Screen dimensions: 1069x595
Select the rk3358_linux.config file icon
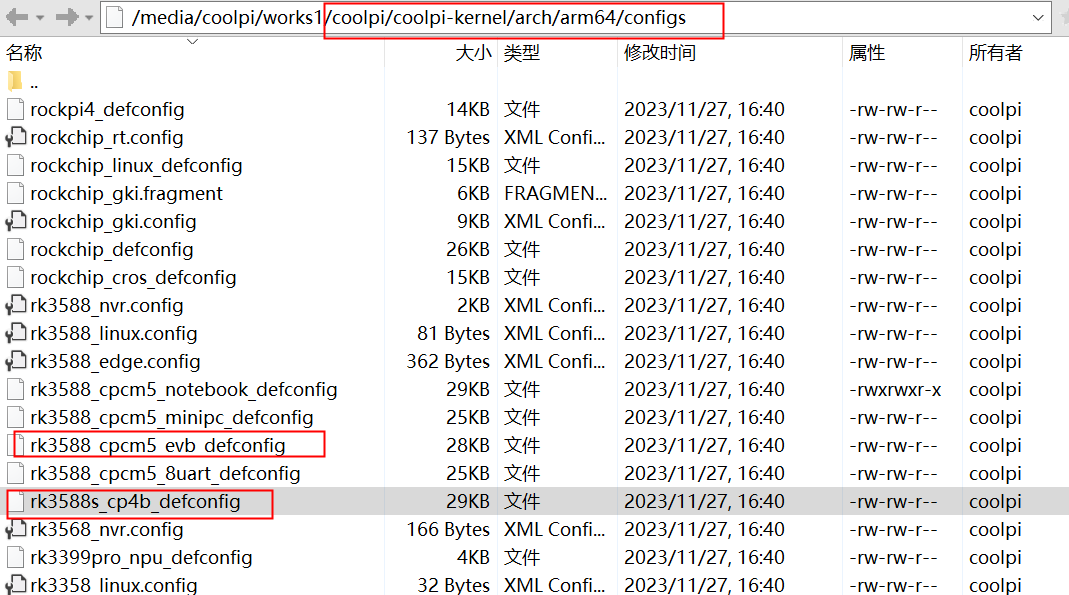(16, 585)
